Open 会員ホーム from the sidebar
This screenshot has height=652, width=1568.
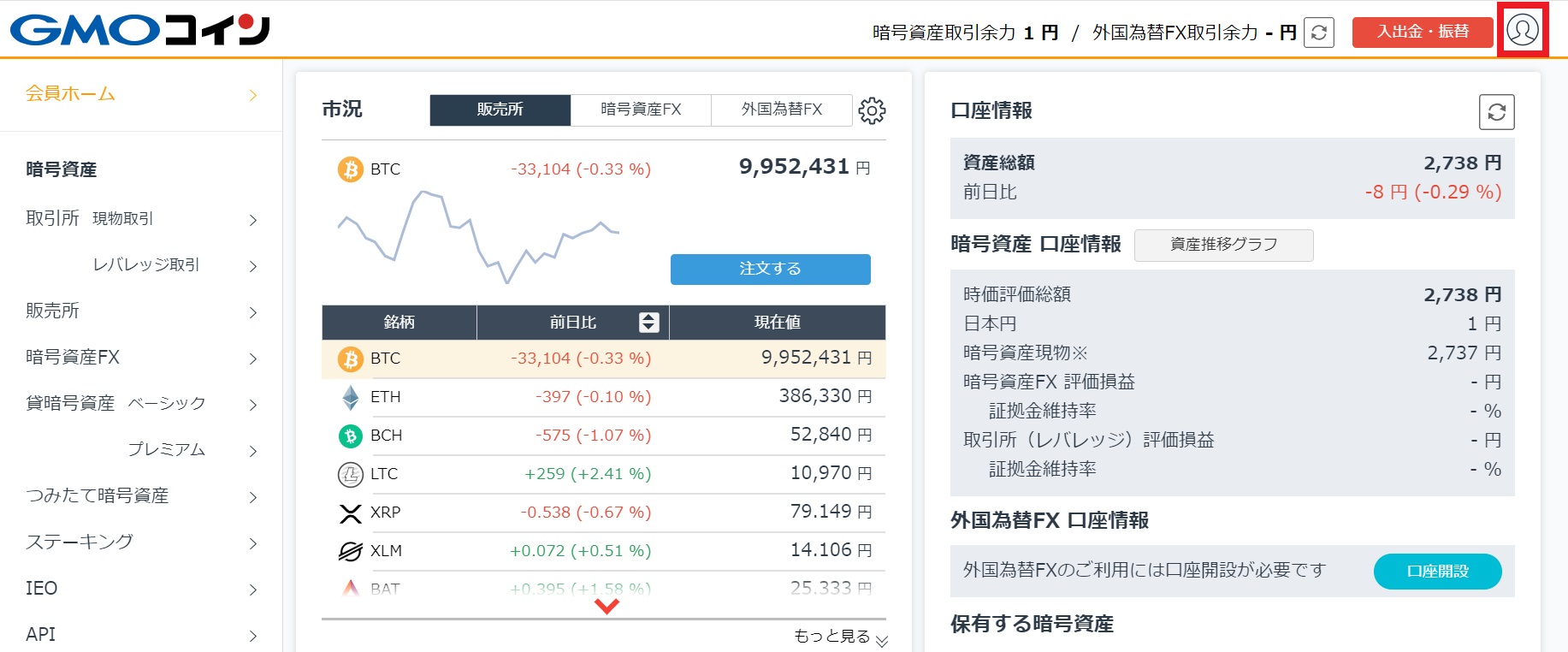(x=141, y=94)
